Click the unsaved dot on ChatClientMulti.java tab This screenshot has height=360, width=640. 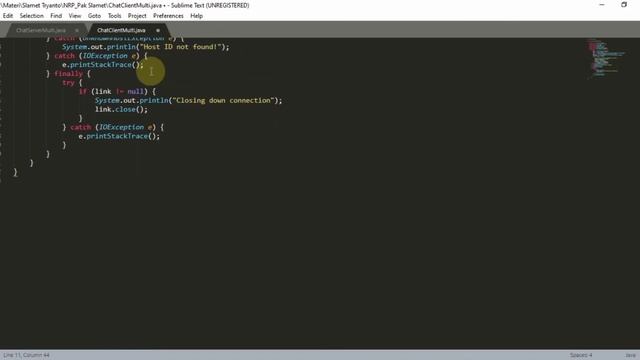point(158,30)
